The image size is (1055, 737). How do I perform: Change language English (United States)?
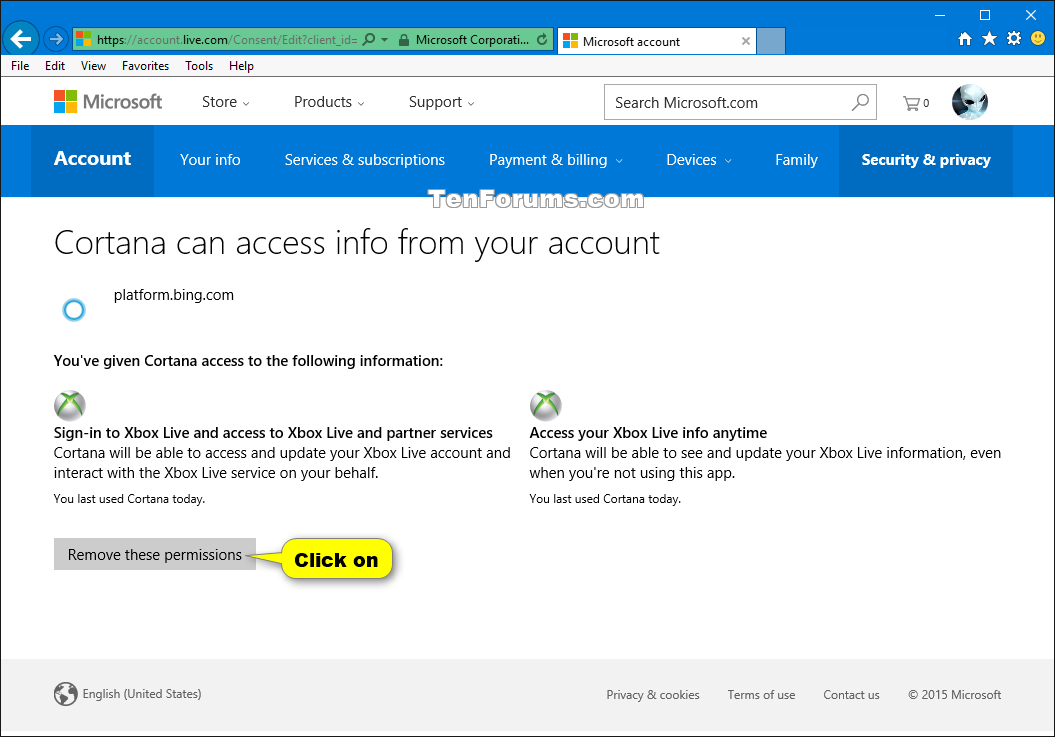pyautogui.click(x=142, y=694)
